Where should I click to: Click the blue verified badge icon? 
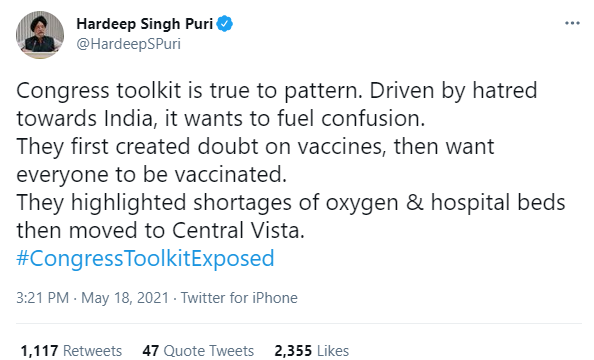tap(225, 24)
